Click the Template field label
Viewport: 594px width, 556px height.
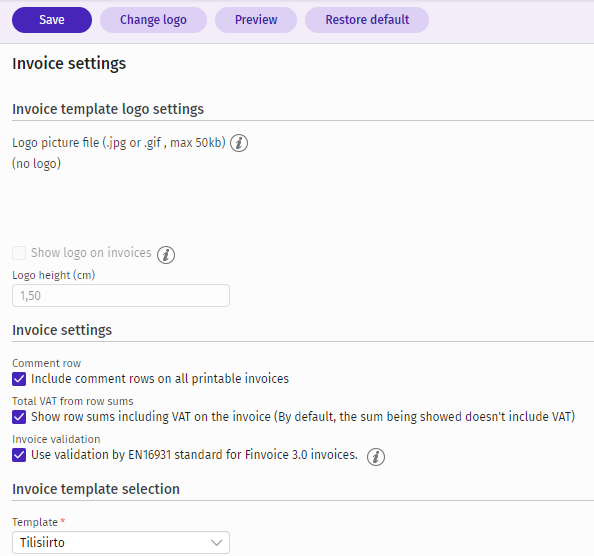pyautogui.click(x=35, y=522)
